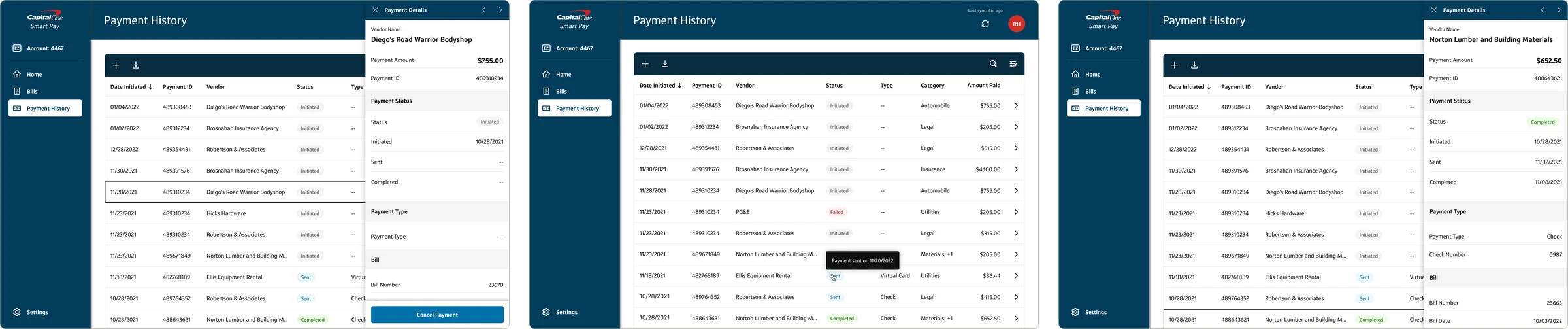Expand the PG&E row chevron
The height and width of the screenshot is (329, 1568).
pyautogui.click(x=1016, y=212)
